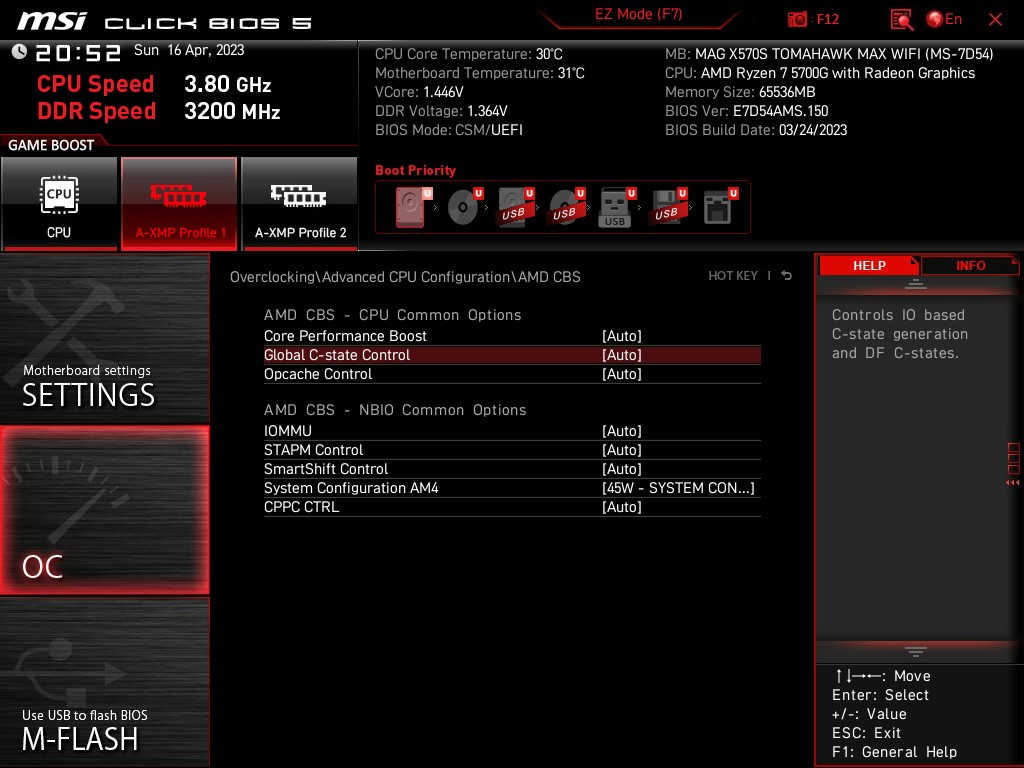Enable A-XMP Profile 2
The width and height of the screenshot is (1024, 768).
coord(299,203)
